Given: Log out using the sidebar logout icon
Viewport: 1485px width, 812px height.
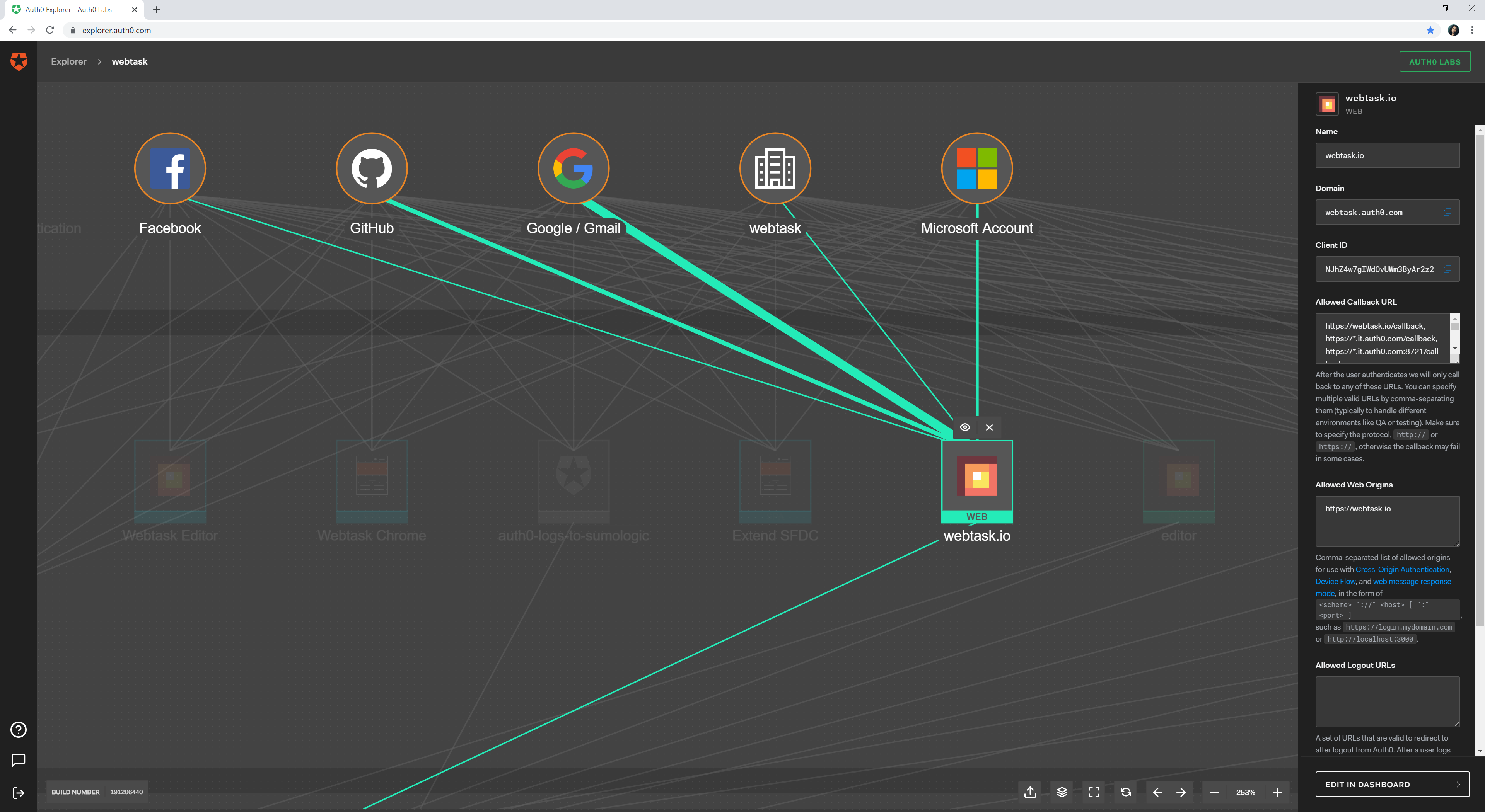Looking at the screenshot, I should coord(19,793).
